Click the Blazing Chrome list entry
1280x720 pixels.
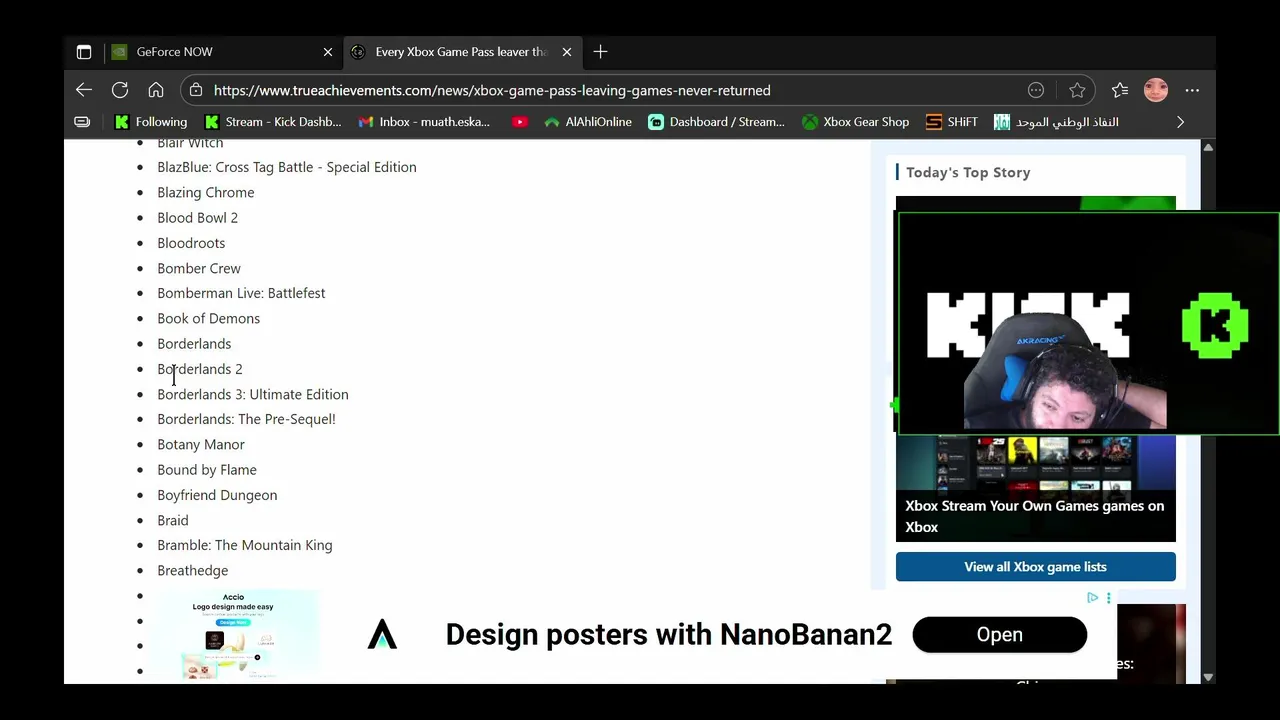206,192
